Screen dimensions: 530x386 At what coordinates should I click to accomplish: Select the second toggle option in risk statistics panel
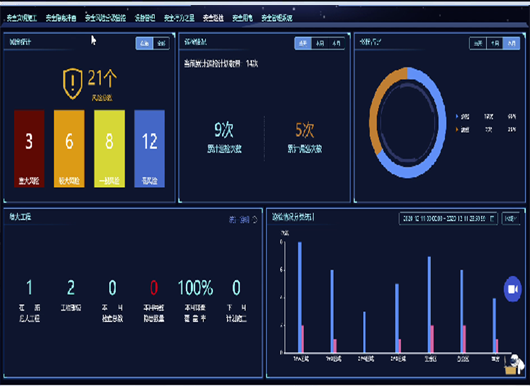(x=161, y=43)
